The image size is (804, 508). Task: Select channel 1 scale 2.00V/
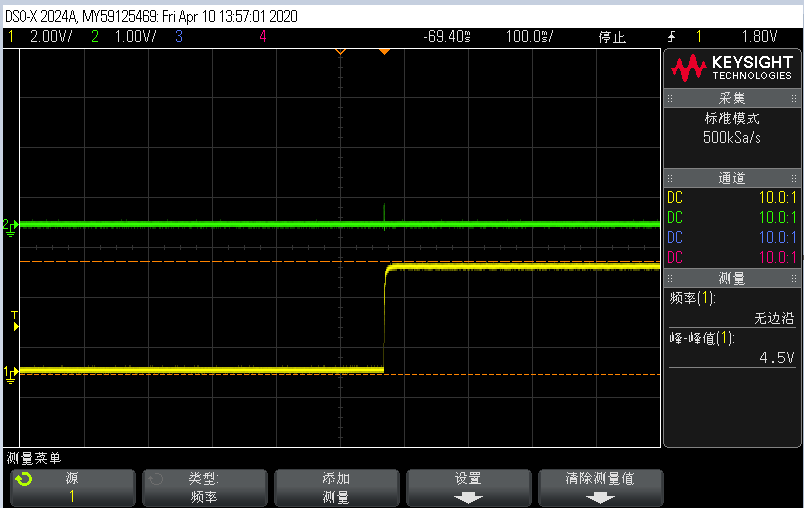pos(51,37)
